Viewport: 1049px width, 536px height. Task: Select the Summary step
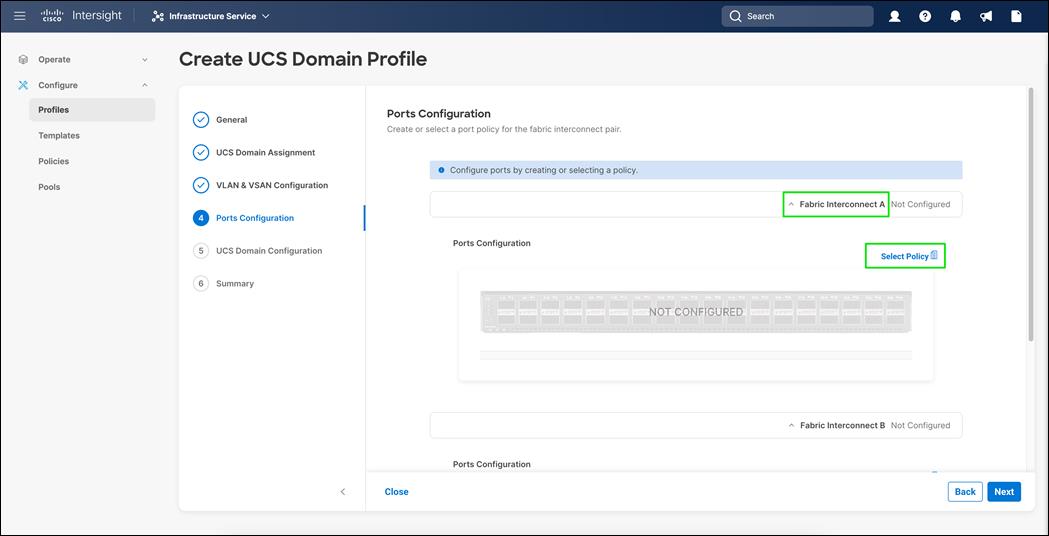click(x=235, y=284)
